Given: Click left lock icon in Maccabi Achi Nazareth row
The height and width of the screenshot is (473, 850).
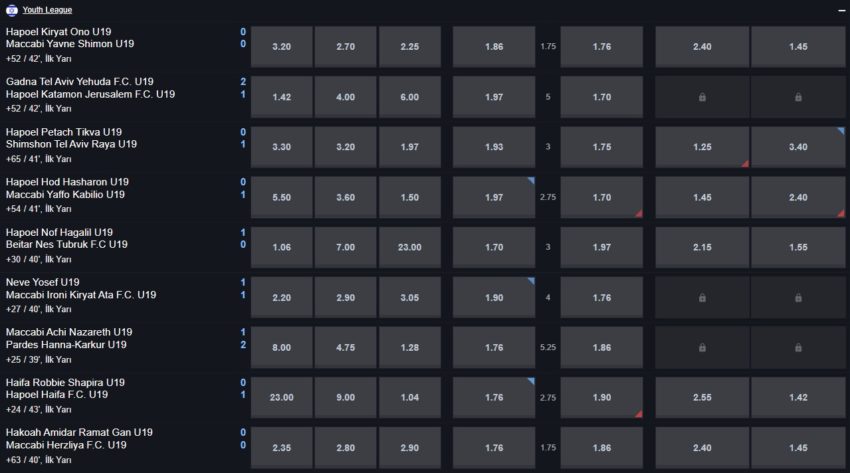Looking at the screenshot, I should click(702, 347).
